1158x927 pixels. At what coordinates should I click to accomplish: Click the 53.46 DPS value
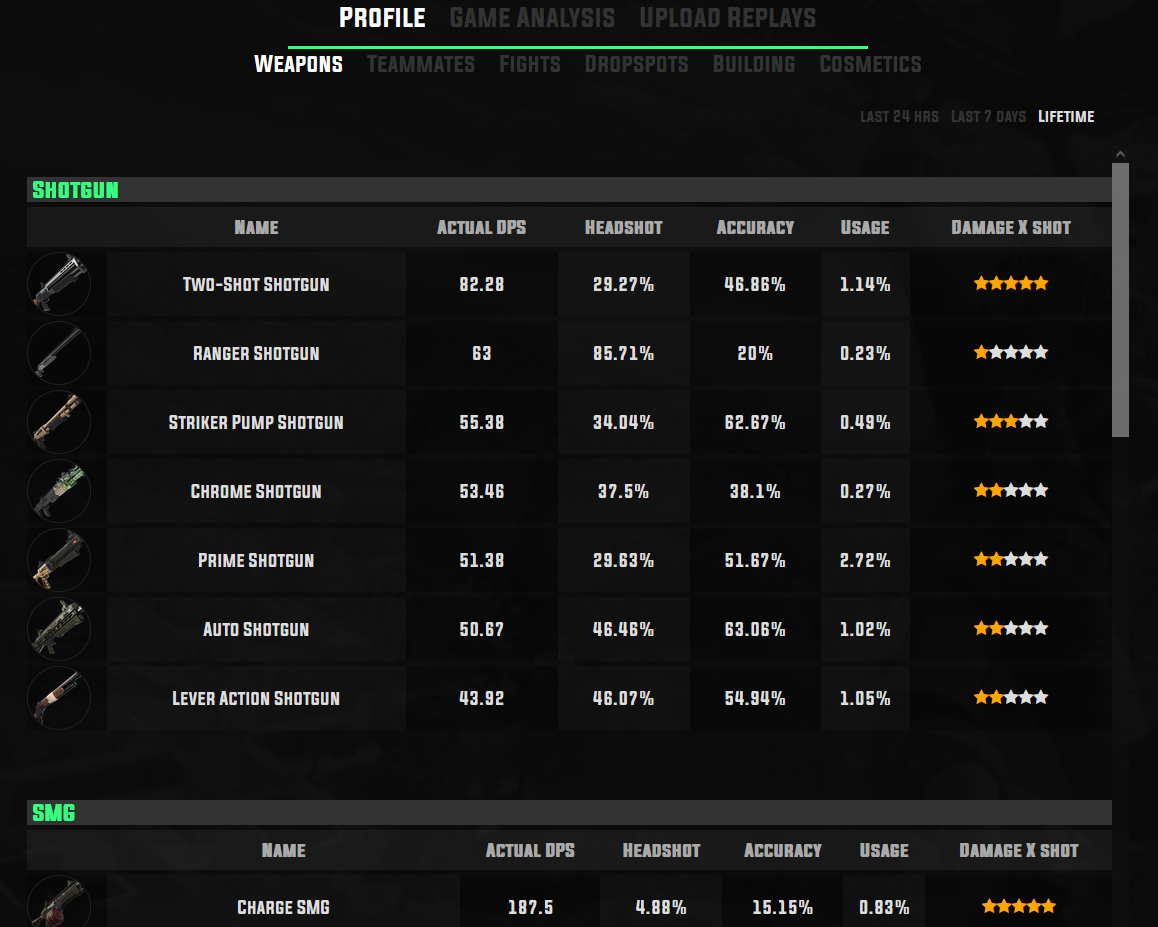(x=482, y=491)
